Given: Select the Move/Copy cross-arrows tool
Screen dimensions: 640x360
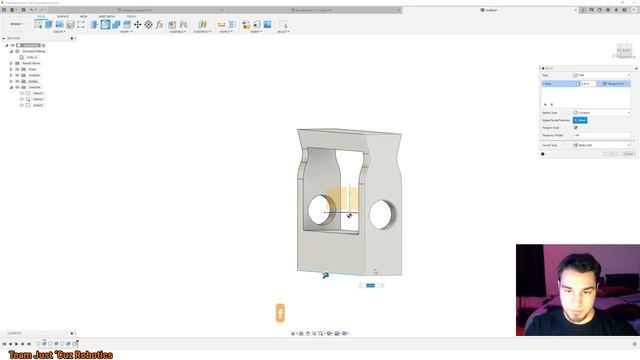Looking at the screenshot, I should tap(138, 24).
